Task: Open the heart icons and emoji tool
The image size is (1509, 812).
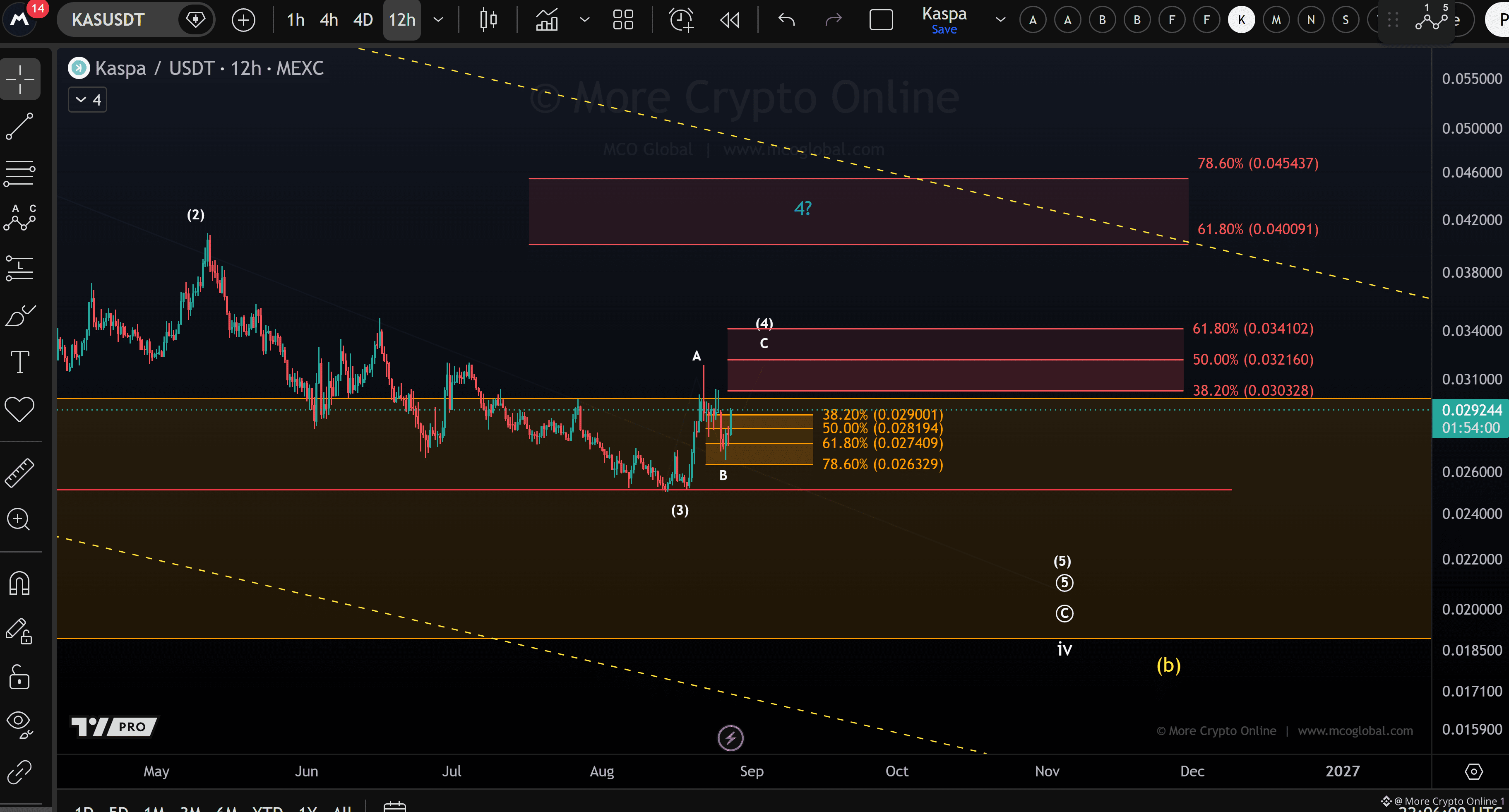Action: (x=20, y=409)
